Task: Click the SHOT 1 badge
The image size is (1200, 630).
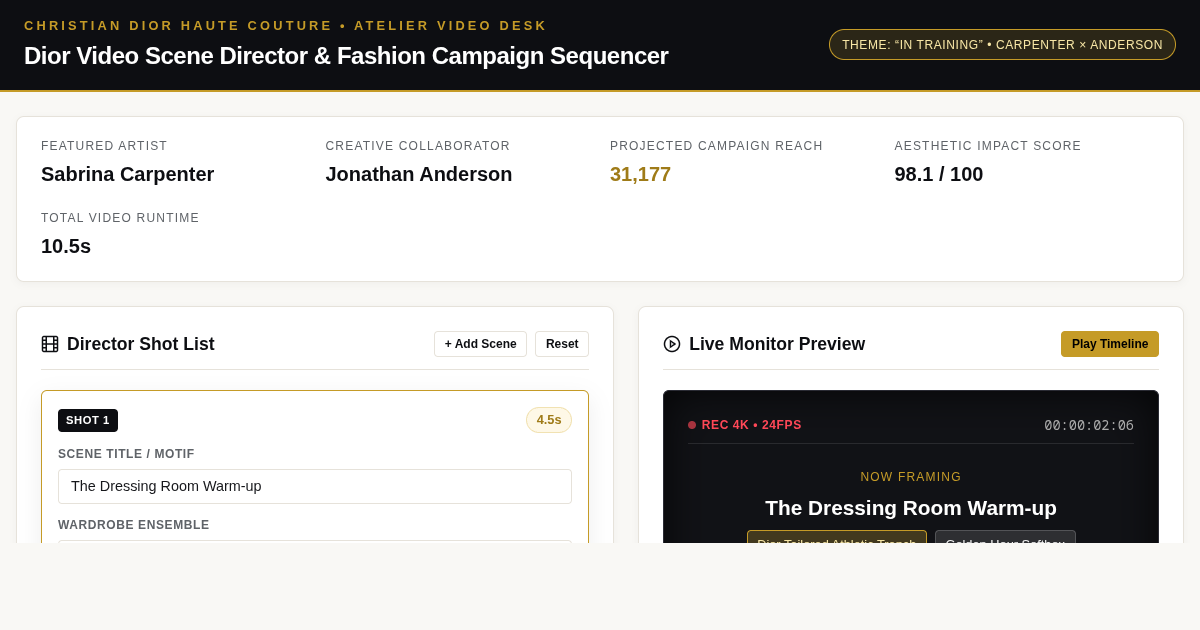Action: [x=88, y=420]
